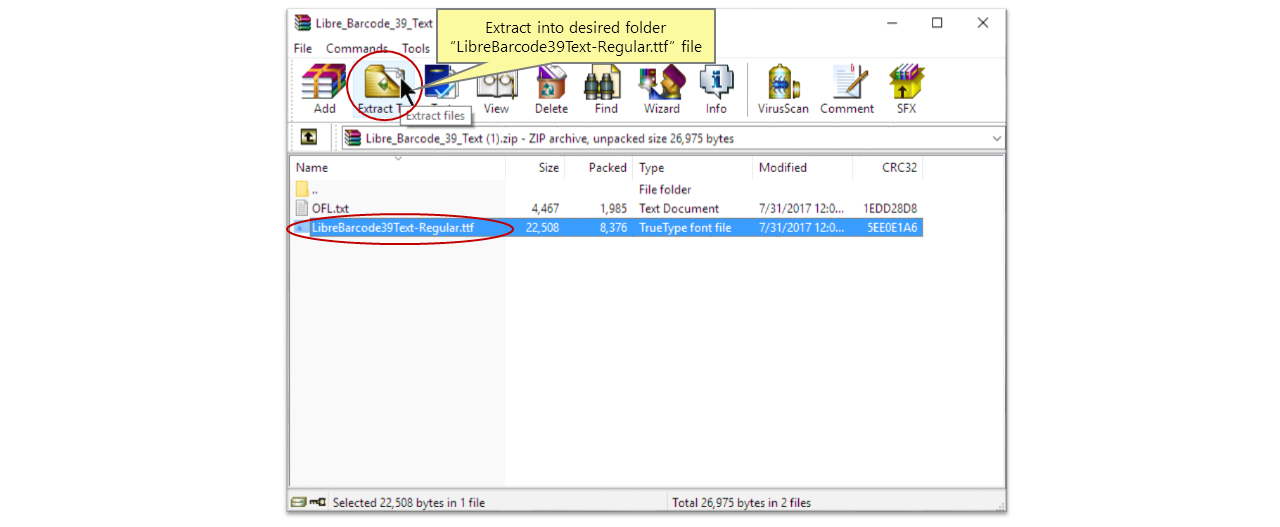The width and height of the screenshot is (1280, 527).
Task: Open the Commands menu
Action: (x=357, y=48)
